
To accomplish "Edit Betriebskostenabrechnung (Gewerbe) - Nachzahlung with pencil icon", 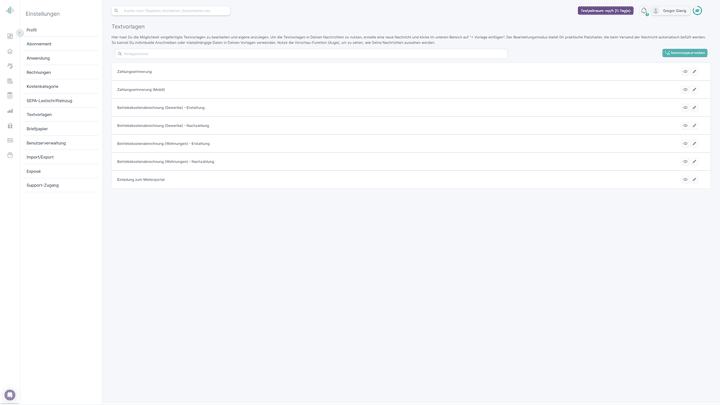I will point(695,126).
